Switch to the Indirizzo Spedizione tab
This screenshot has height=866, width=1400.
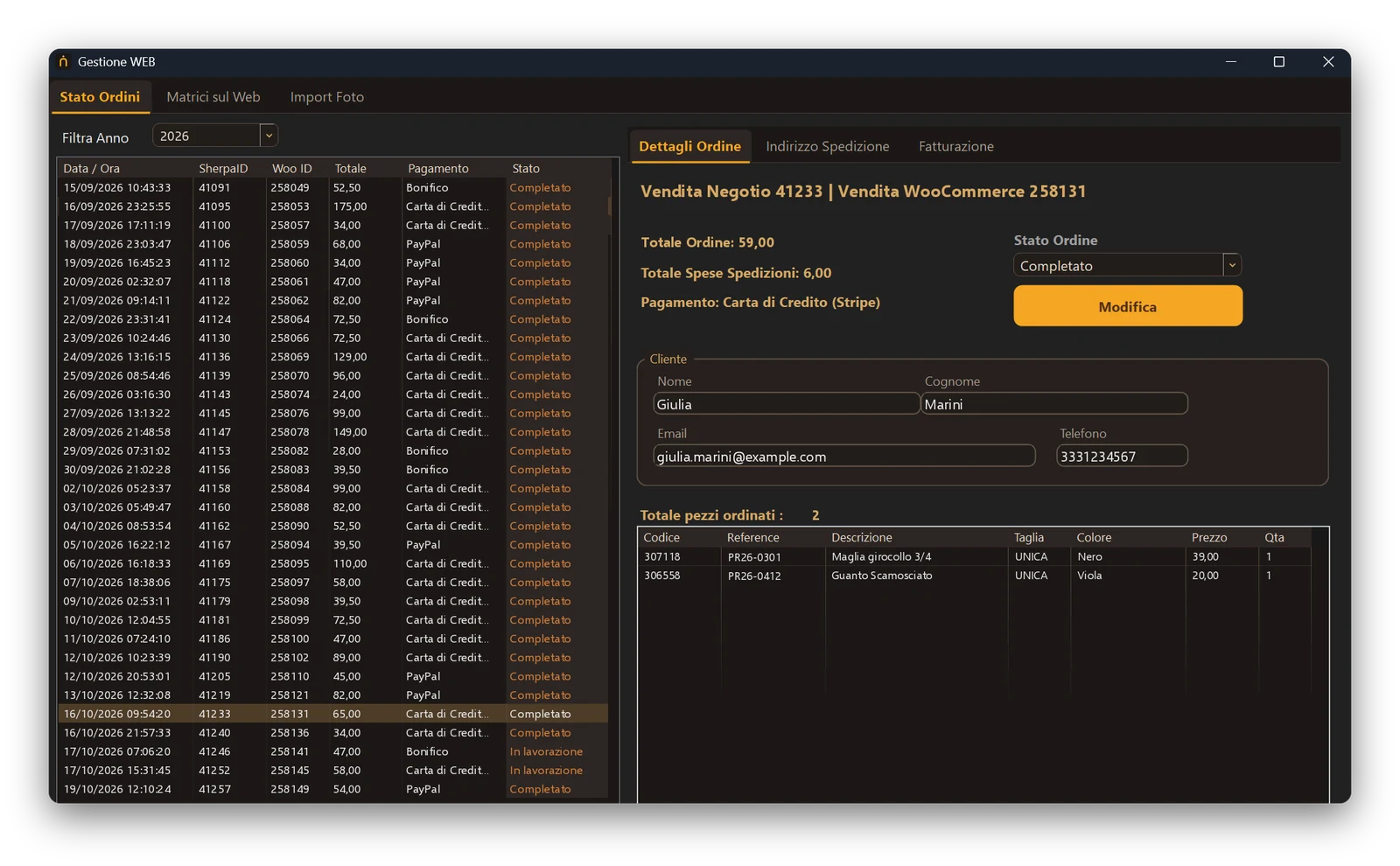828,146
